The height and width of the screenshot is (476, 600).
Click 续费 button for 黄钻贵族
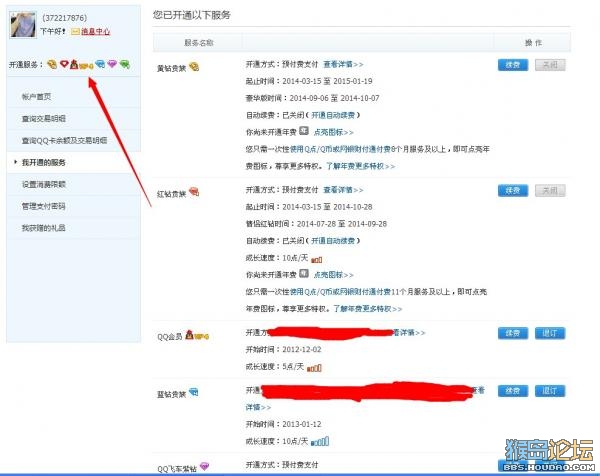(513, 65)
